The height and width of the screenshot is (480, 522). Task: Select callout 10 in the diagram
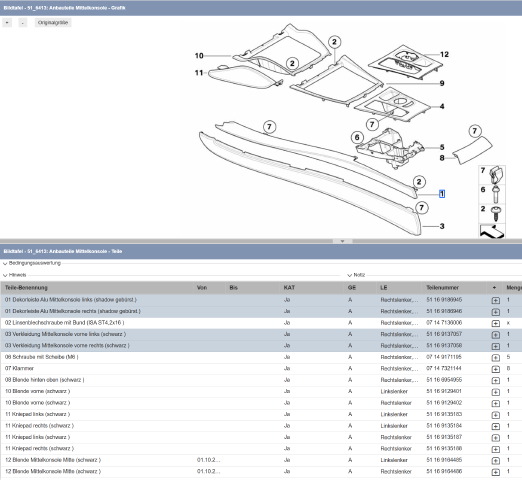[x=199, y=56]
